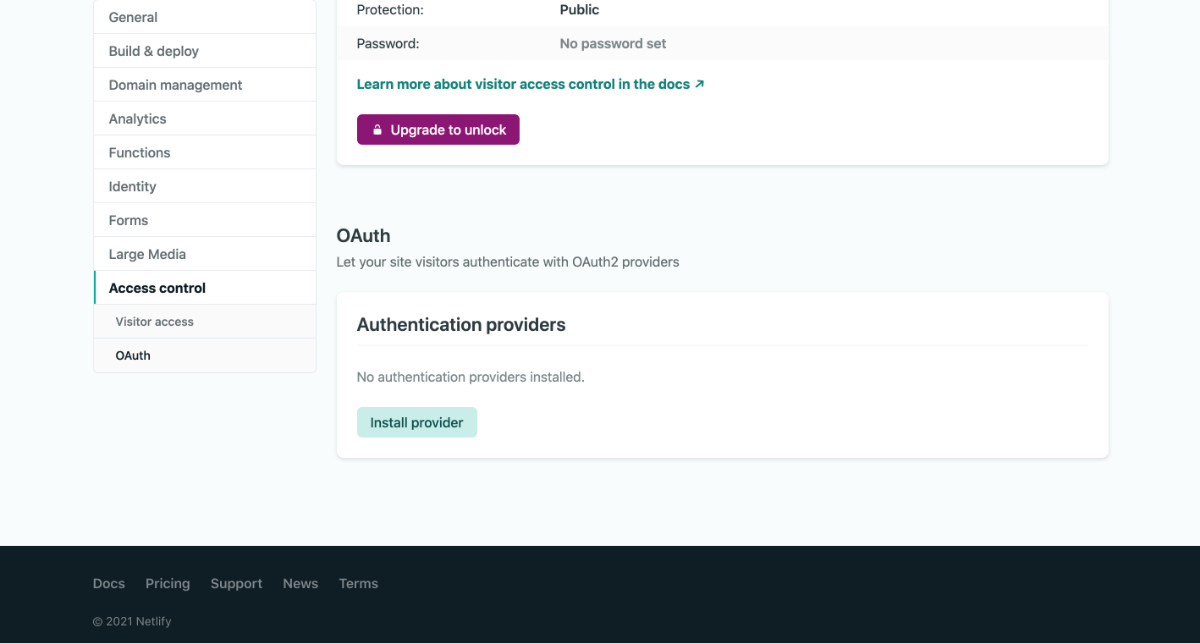1200x644 pixels.
Task: Jump to OAuth subsection in sidebar
Action: point(133,356)
